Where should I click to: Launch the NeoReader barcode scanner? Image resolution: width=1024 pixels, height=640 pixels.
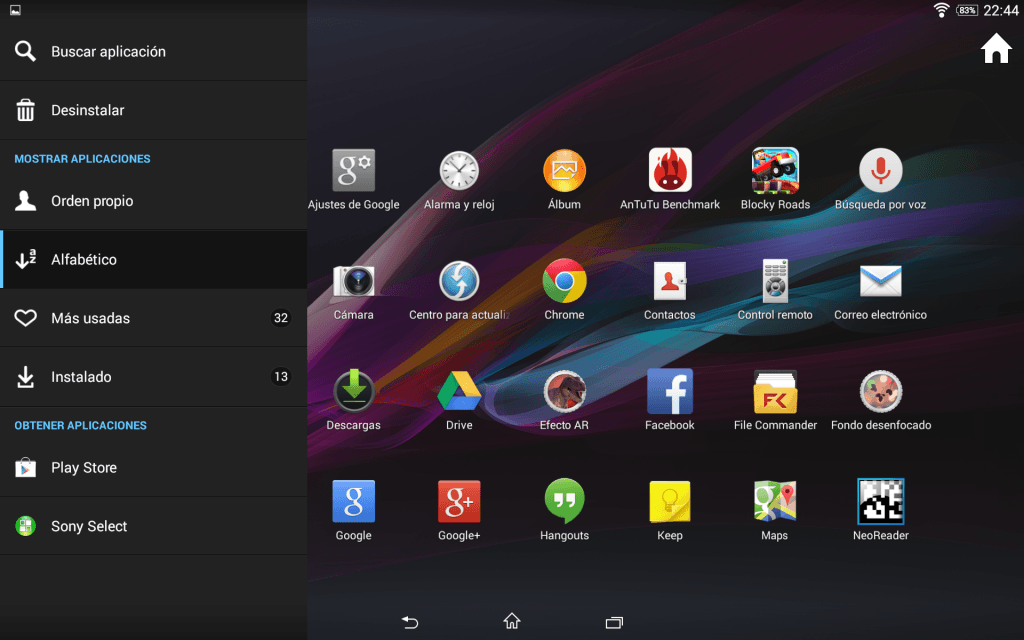click(x=880, y=502)
